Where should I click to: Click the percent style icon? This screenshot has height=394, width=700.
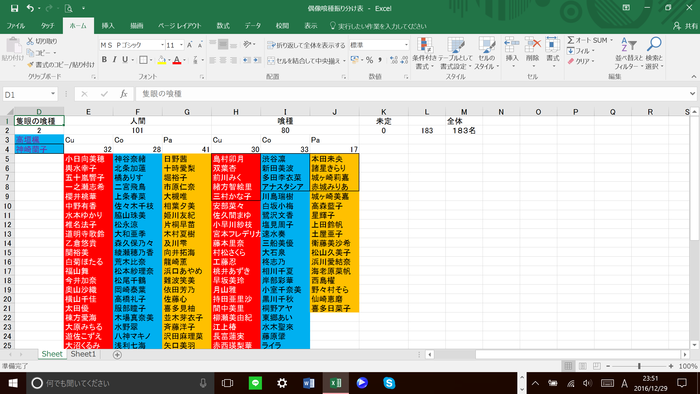pyautogui.click(x=369, y=60)
